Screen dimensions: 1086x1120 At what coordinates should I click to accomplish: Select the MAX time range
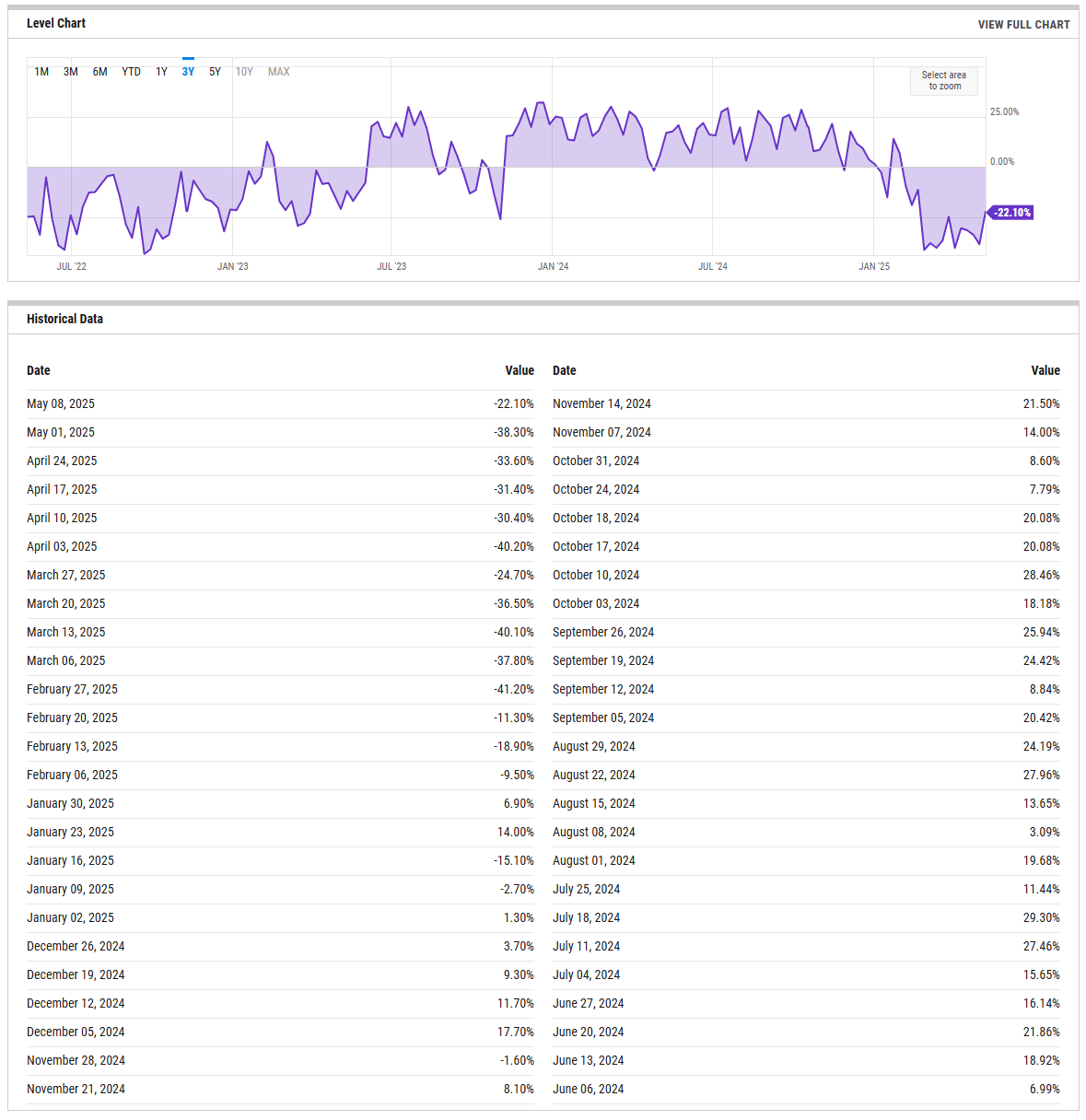pos(278,72)
